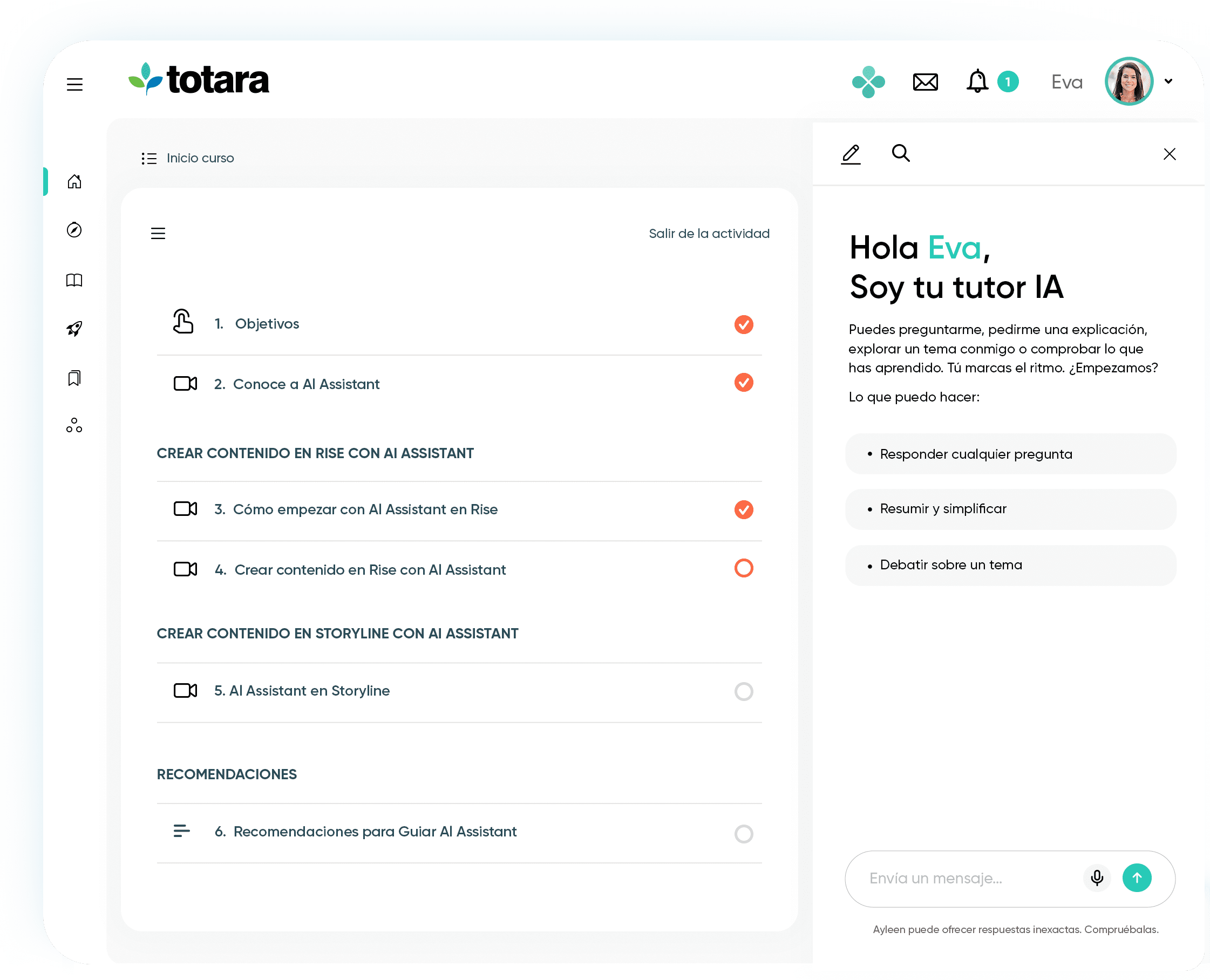Viewport: 1210px width, 980px height.
Task: Select the suggestion Responder cualquier pregunta
Action: pyautogui.click(x=1010, y=454)
